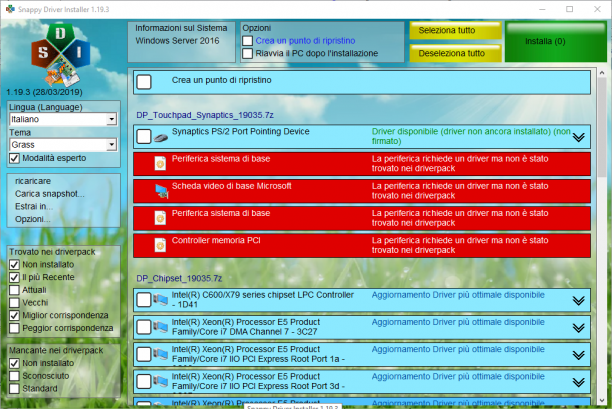
Task: Choose Estrai in... menu entry
Action: 34,206
